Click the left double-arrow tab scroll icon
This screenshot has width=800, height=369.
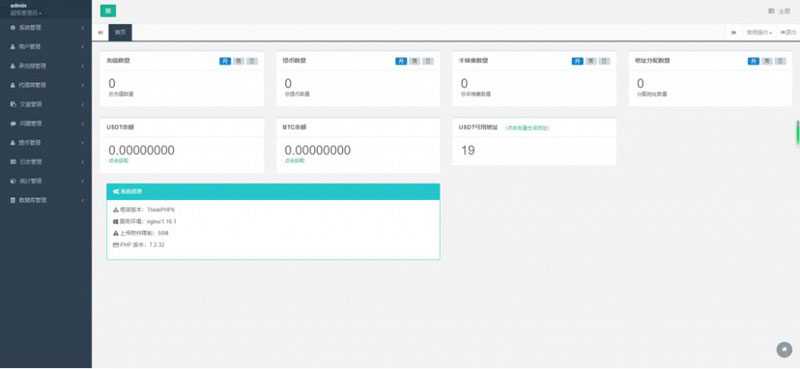(x=101, y=33)
